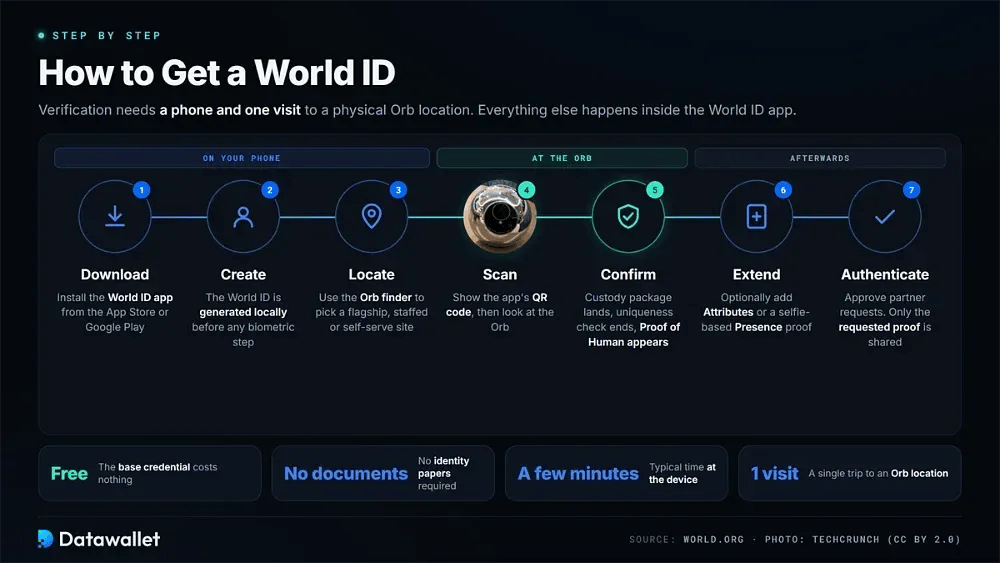Click the 'Verification needs a phone and one visit' subtitle
Screen dimensions: 1000x563
coord(417,110)
